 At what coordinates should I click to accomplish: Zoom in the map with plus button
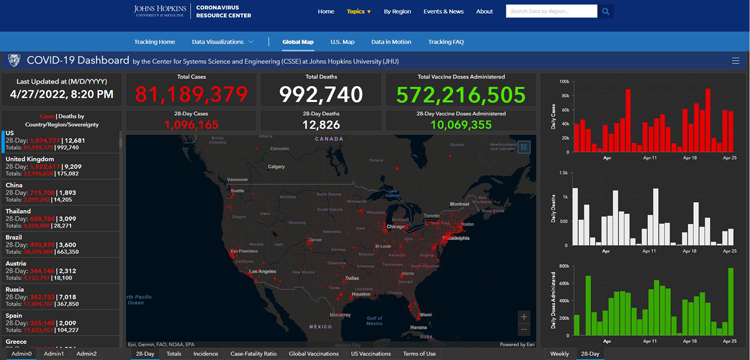tap(524, 316)
